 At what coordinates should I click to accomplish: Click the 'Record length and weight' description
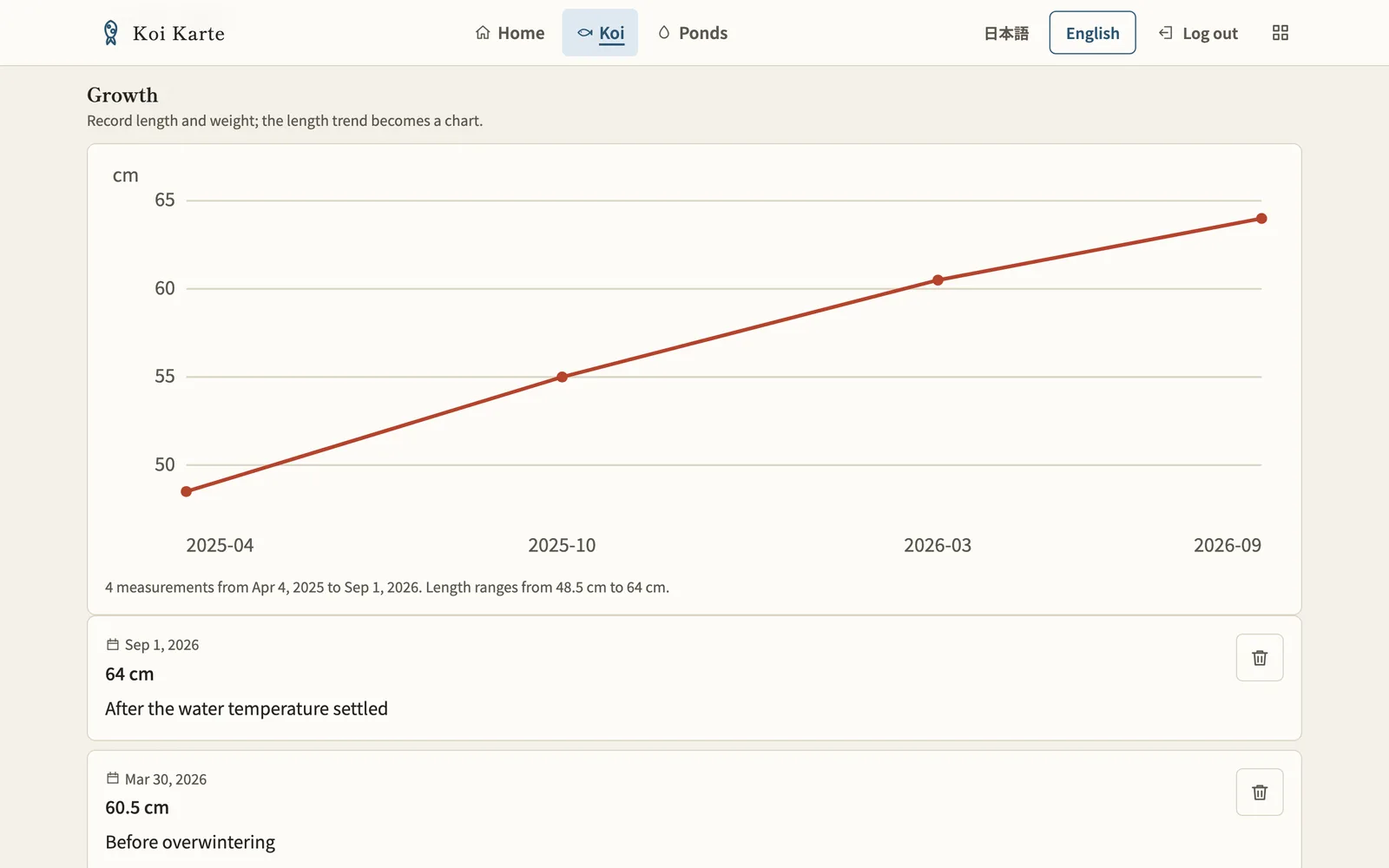tap(285, 121)
